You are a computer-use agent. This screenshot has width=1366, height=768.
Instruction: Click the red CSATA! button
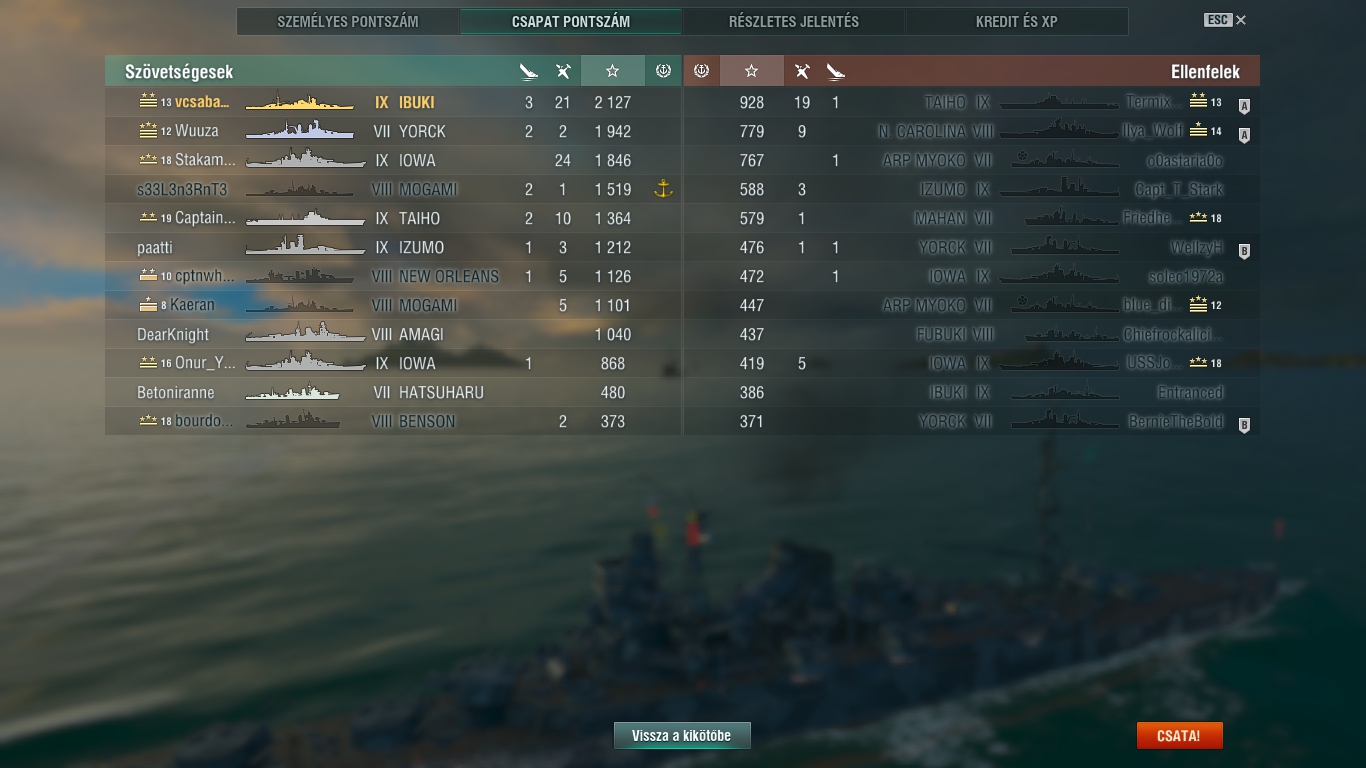(1179, 736)
